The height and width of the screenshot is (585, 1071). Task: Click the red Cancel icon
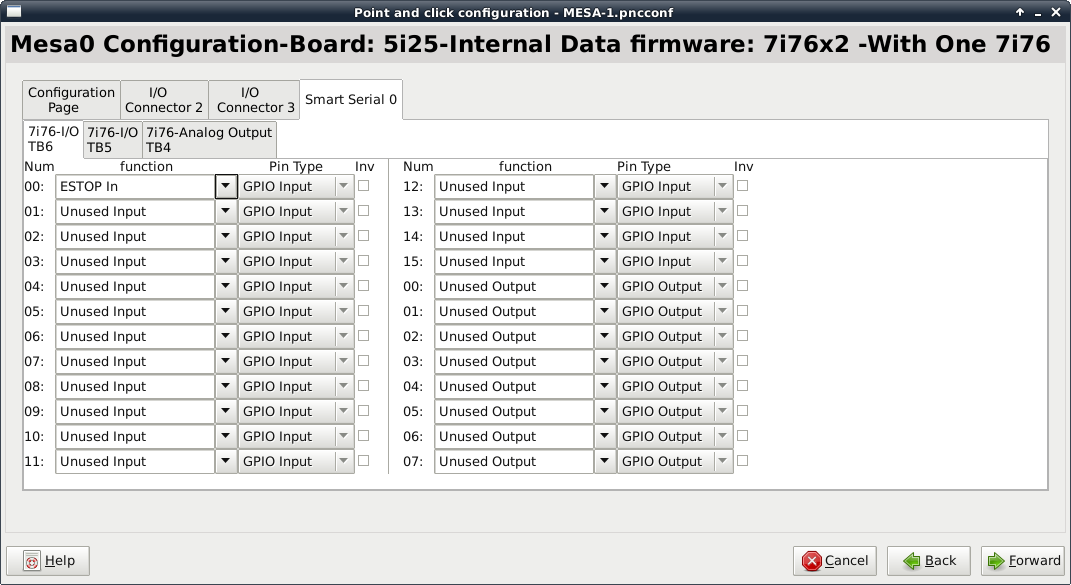pyautogui.click(x=812, y=561)
